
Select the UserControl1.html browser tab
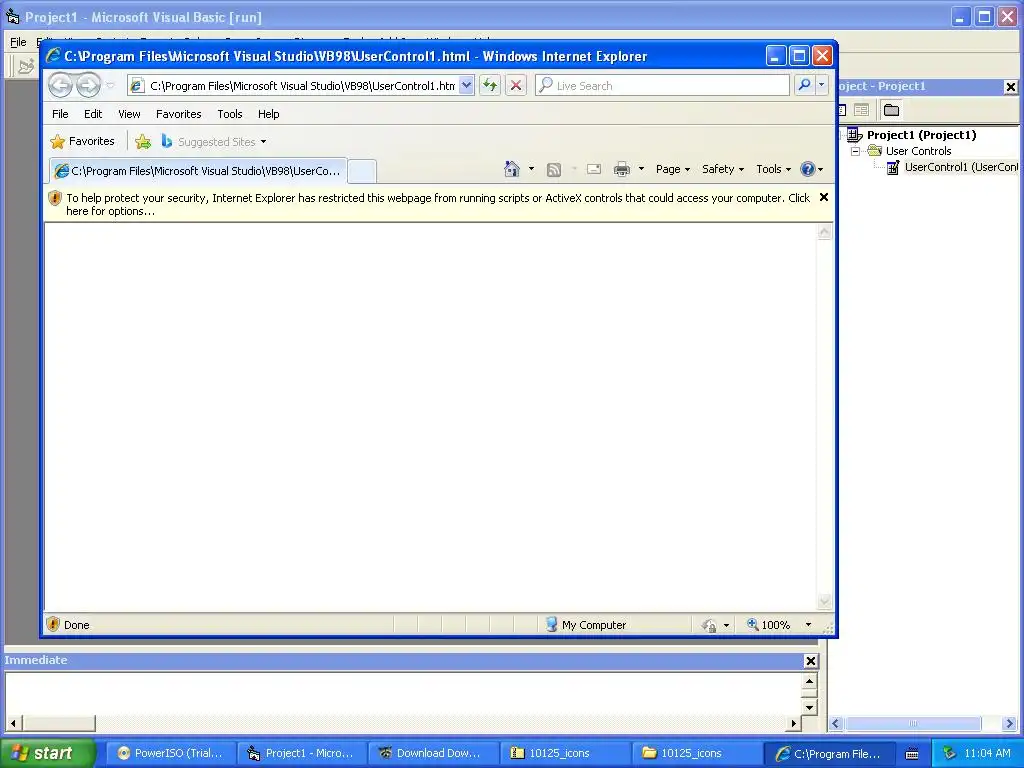tap(199, 170)
